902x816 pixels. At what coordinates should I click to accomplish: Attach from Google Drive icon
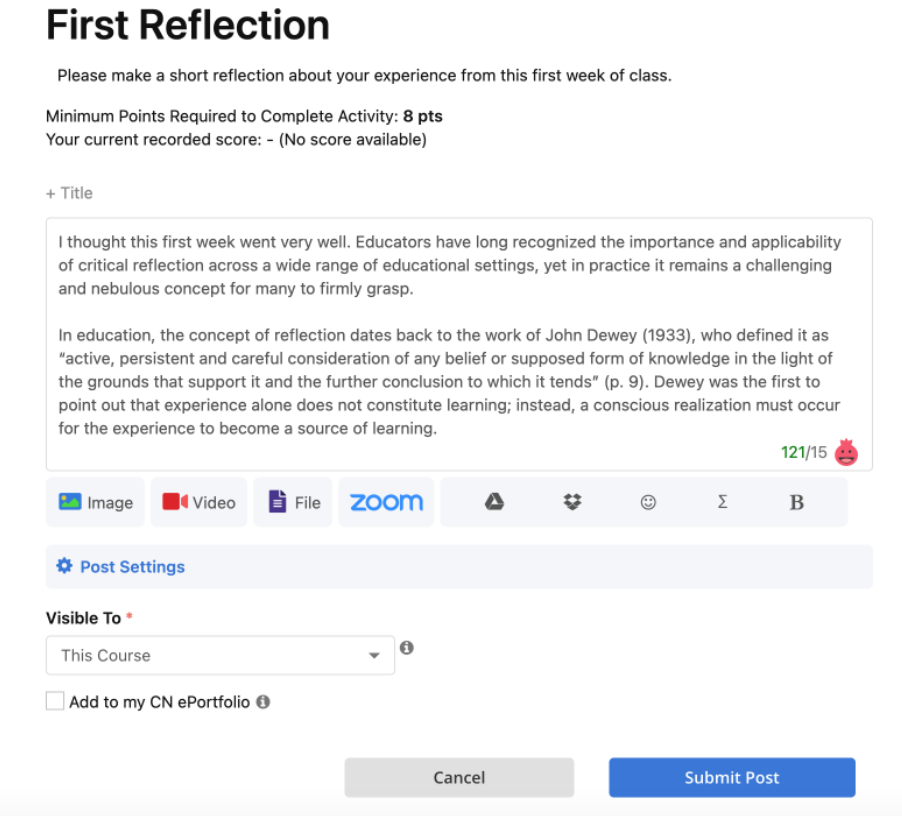494,502
